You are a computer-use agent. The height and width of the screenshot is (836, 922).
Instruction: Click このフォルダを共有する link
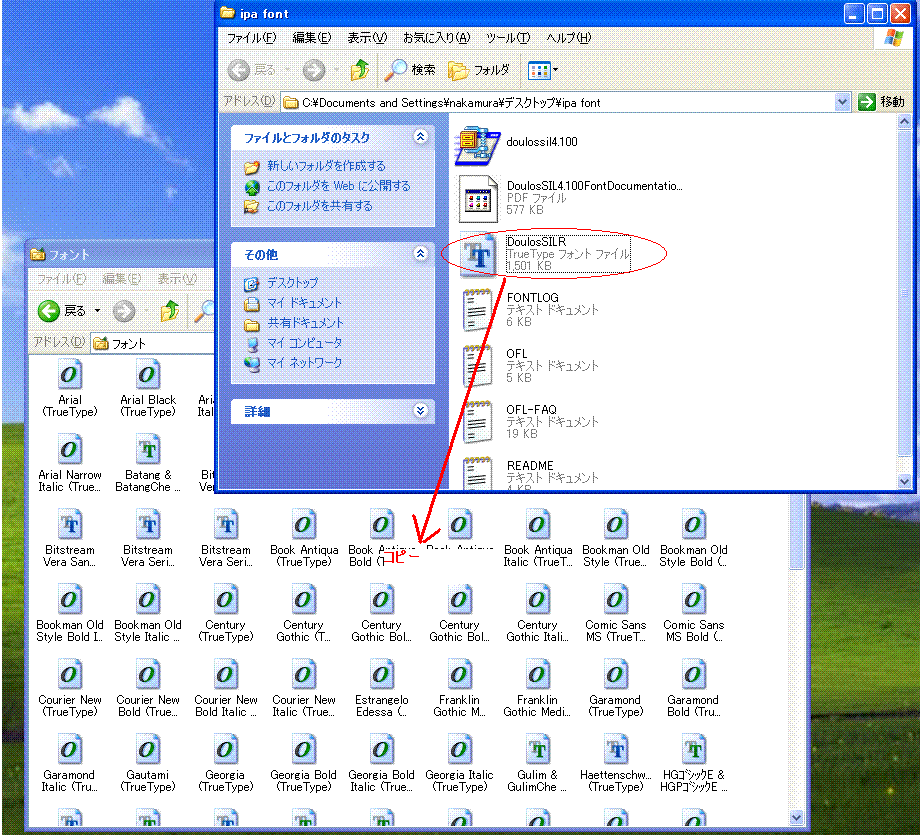[319, 206]
